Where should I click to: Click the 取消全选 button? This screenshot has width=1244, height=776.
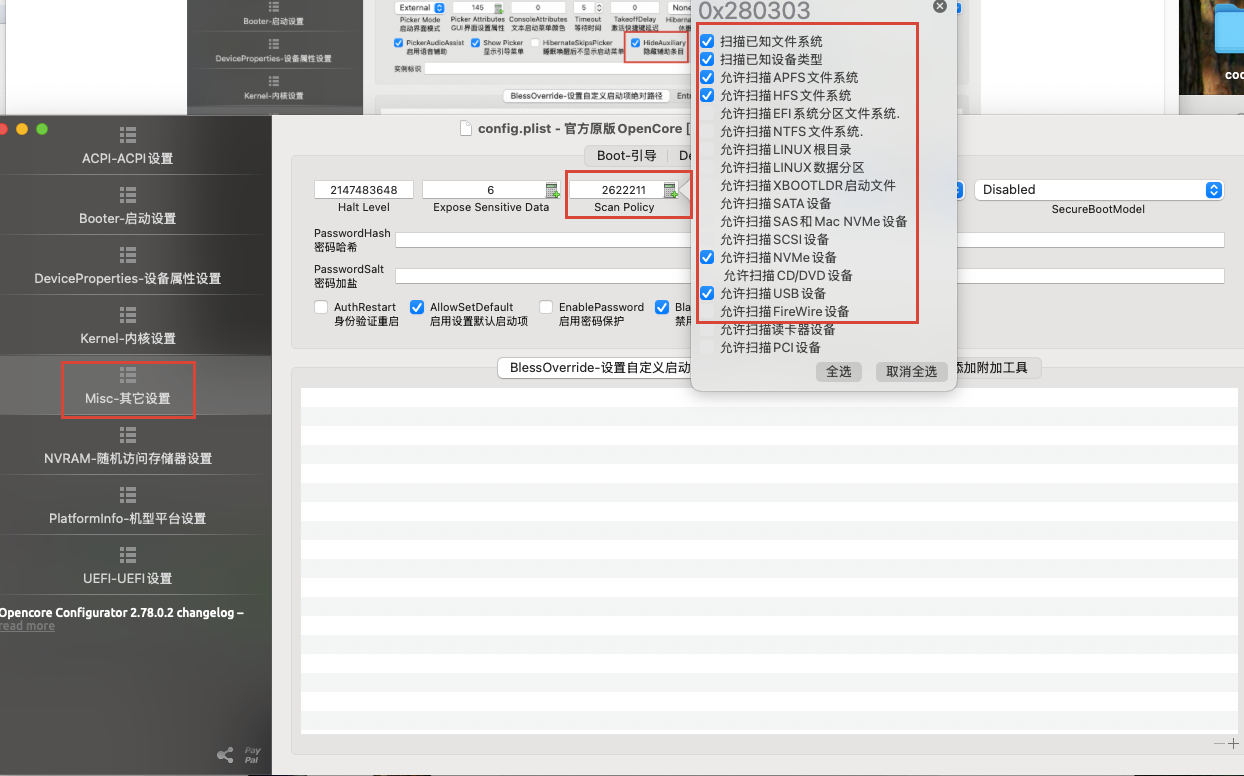(x=911, y=371)
